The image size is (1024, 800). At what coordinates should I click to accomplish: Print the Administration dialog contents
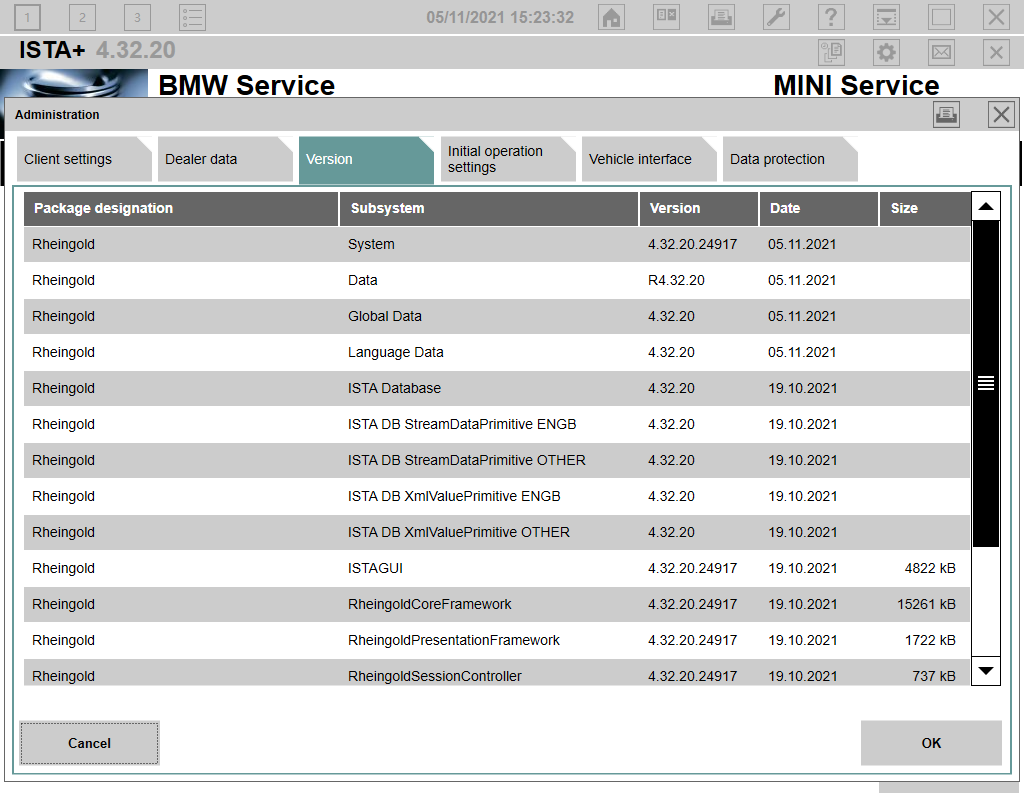[946, 115]
